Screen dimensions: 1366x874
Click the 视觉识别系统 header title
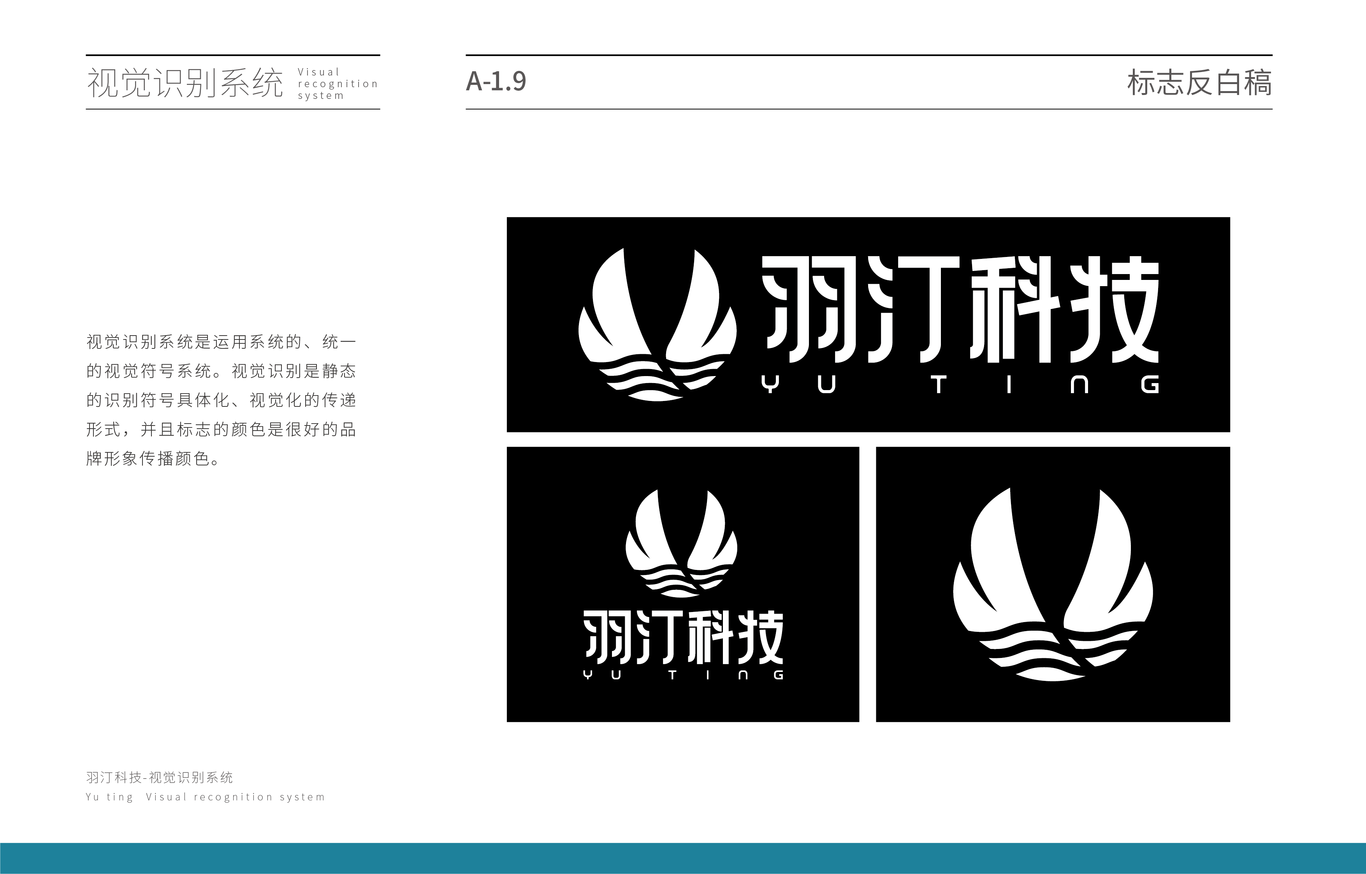click(186, 83)
